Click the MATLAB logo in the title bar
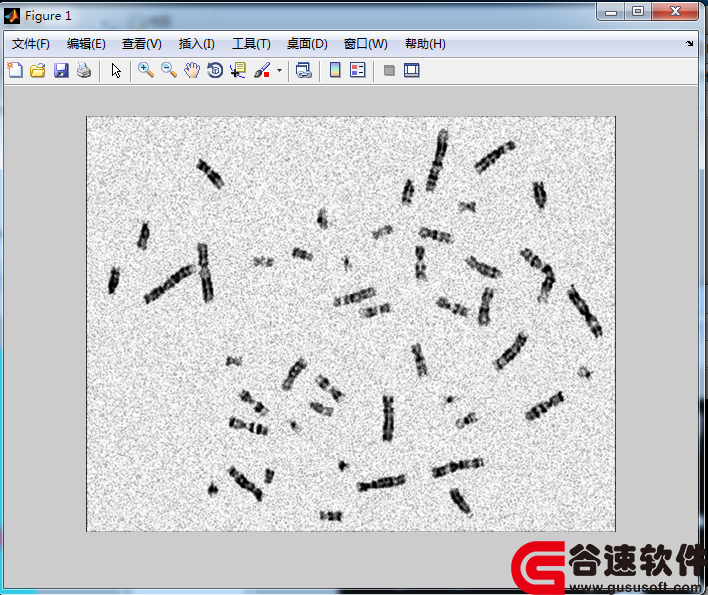Viewport: 708px width, 595px height. tap(12, 16)
